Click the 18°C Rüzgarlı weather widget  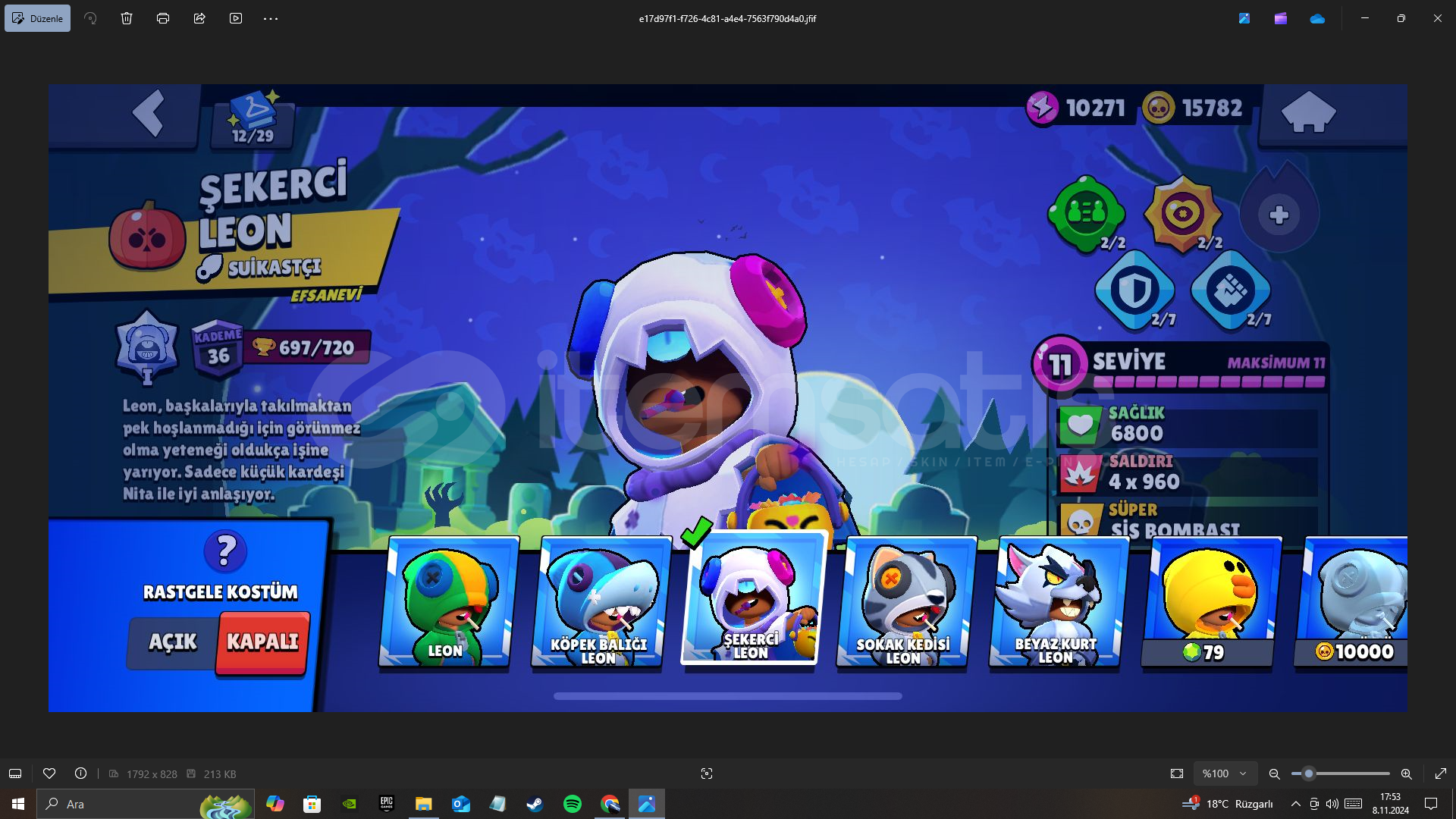[1228, 804]
